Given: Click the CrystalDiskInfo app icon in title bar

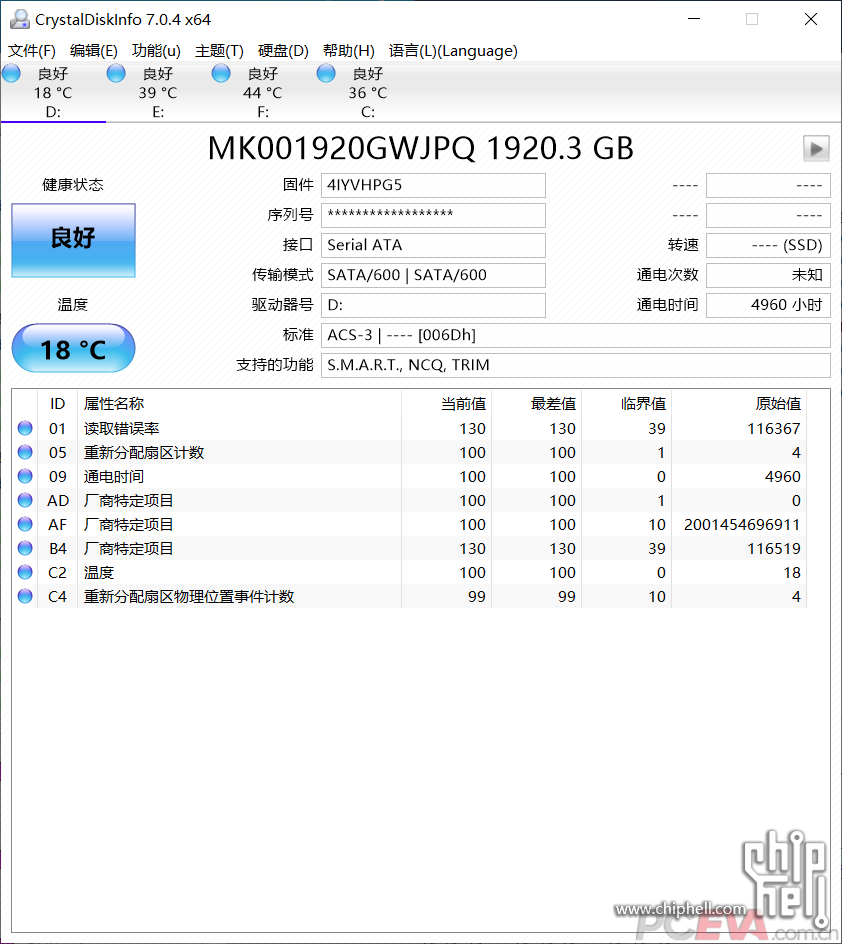Looking at the screenshot, I should 19,19.
